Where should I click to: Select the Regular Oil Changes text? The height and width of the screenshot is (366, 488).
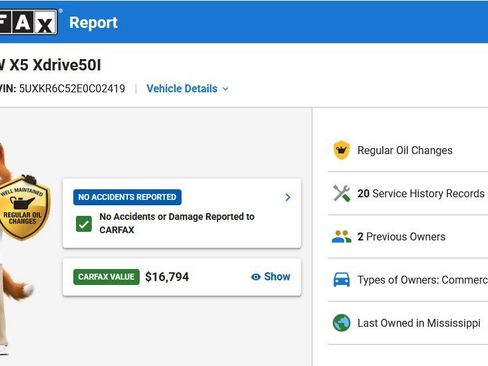(x=405, y=150)
